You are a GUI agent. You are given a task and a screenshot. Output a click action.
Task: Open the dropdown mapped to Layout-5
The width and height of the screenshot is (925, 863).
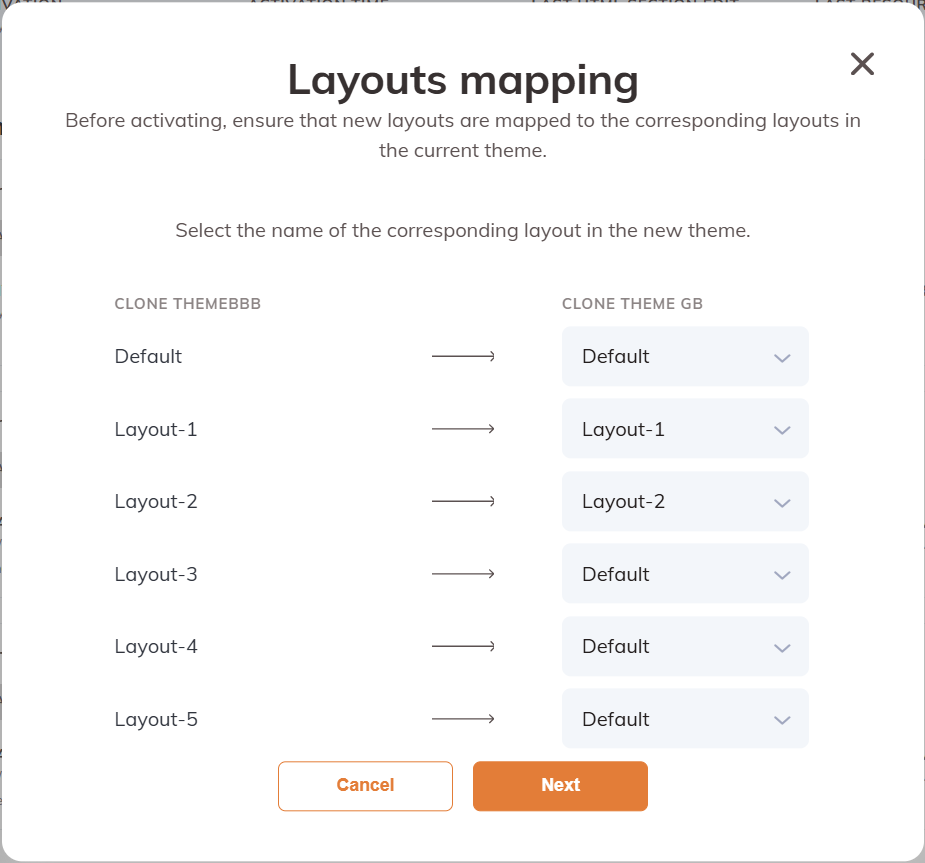coord(685,719)
